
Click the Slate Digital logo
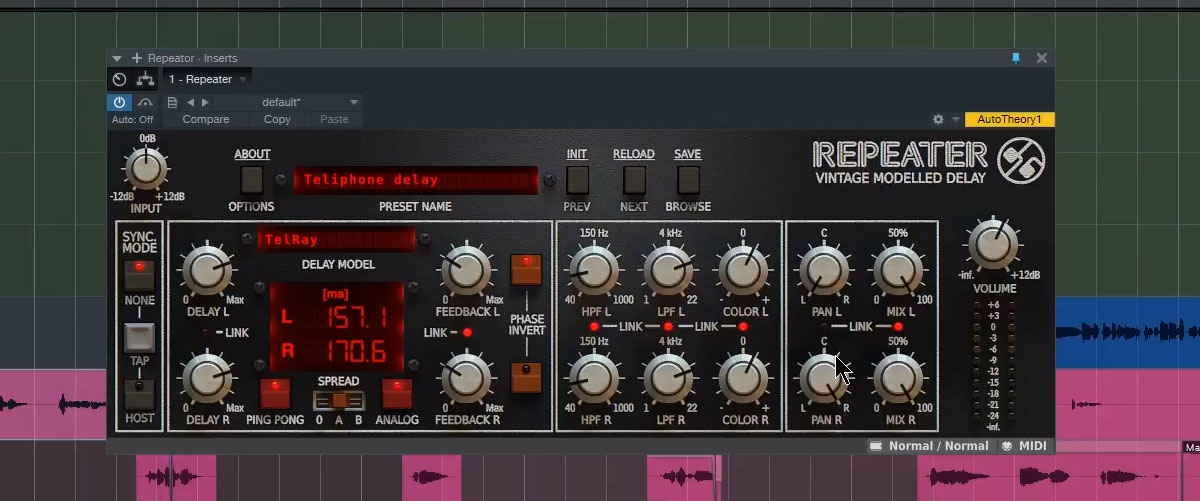[1021, 160]
